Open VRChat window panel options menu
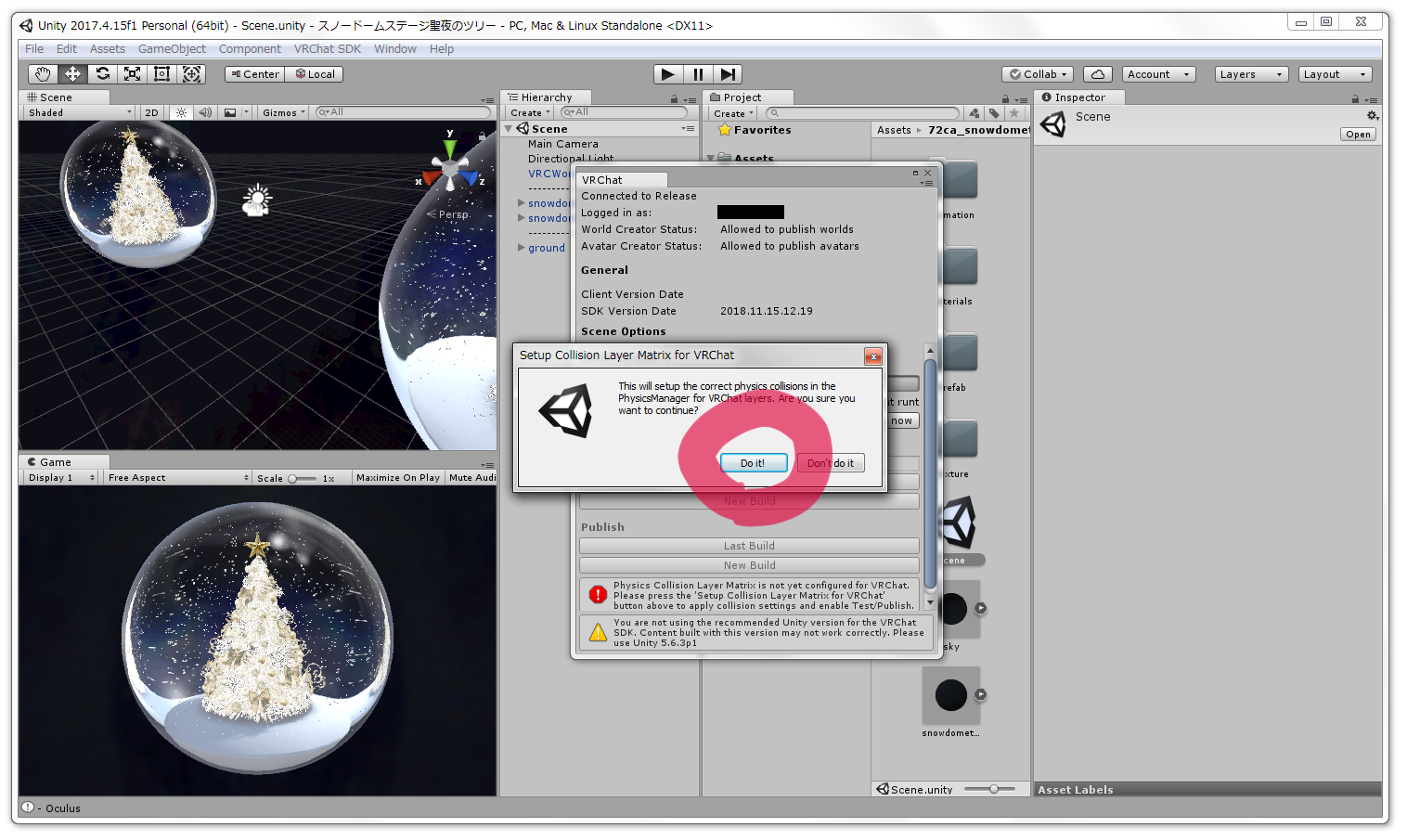This screenshot has width=1407, height=840. [926, 183]
